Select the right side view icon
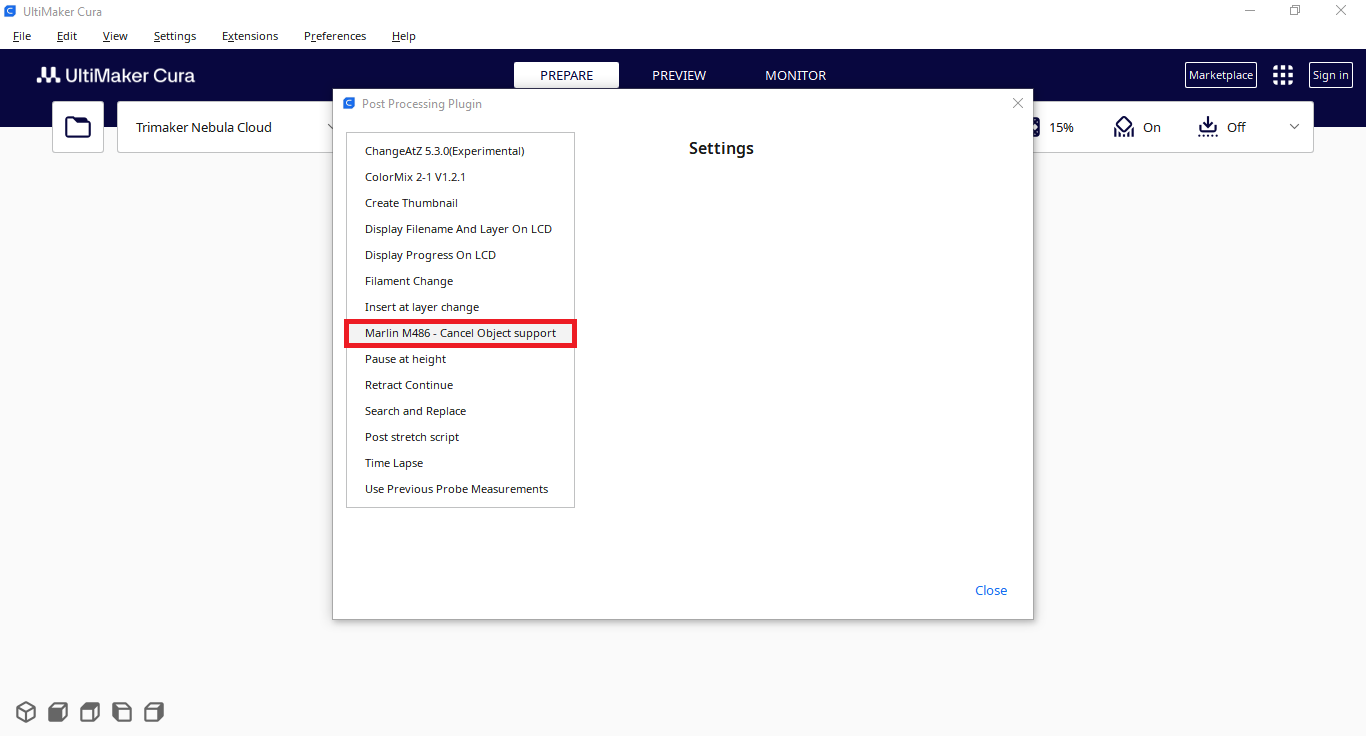The height and width of the screenshot is (736, 1366). (154, 712)
